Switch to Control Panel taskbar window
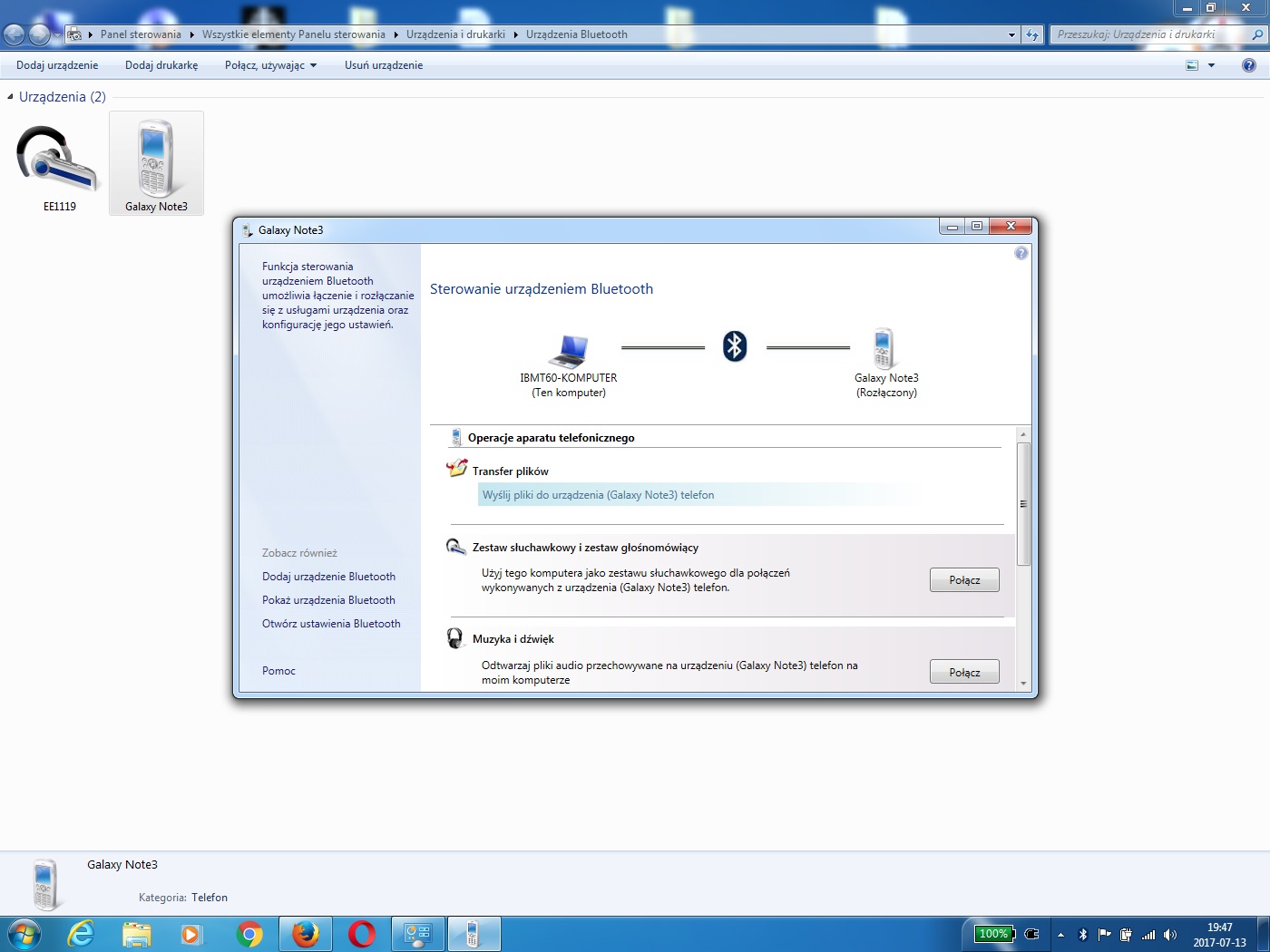The height and width of the screenshot is (952, 1270). tap(417, 934)
